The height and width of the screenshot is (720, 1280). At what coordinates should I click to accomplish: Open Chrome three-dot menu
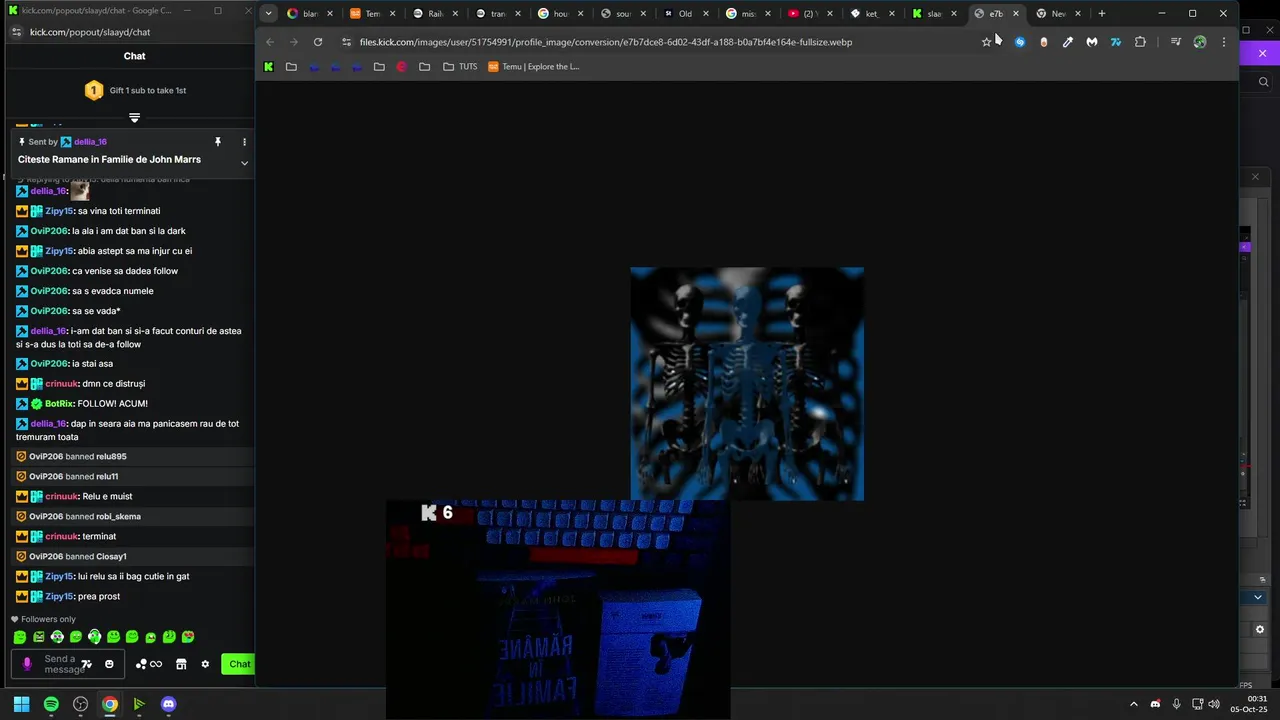point(1224,42)
